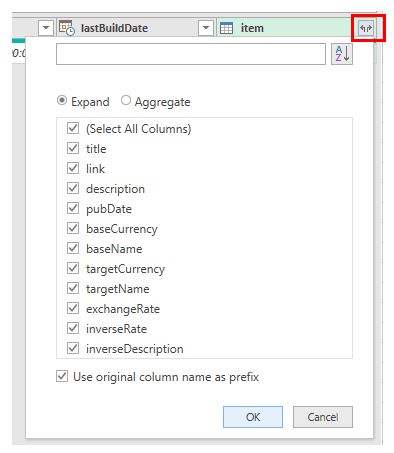Uncheck the targetCurrency column checkbox

[x=73, y=268]
